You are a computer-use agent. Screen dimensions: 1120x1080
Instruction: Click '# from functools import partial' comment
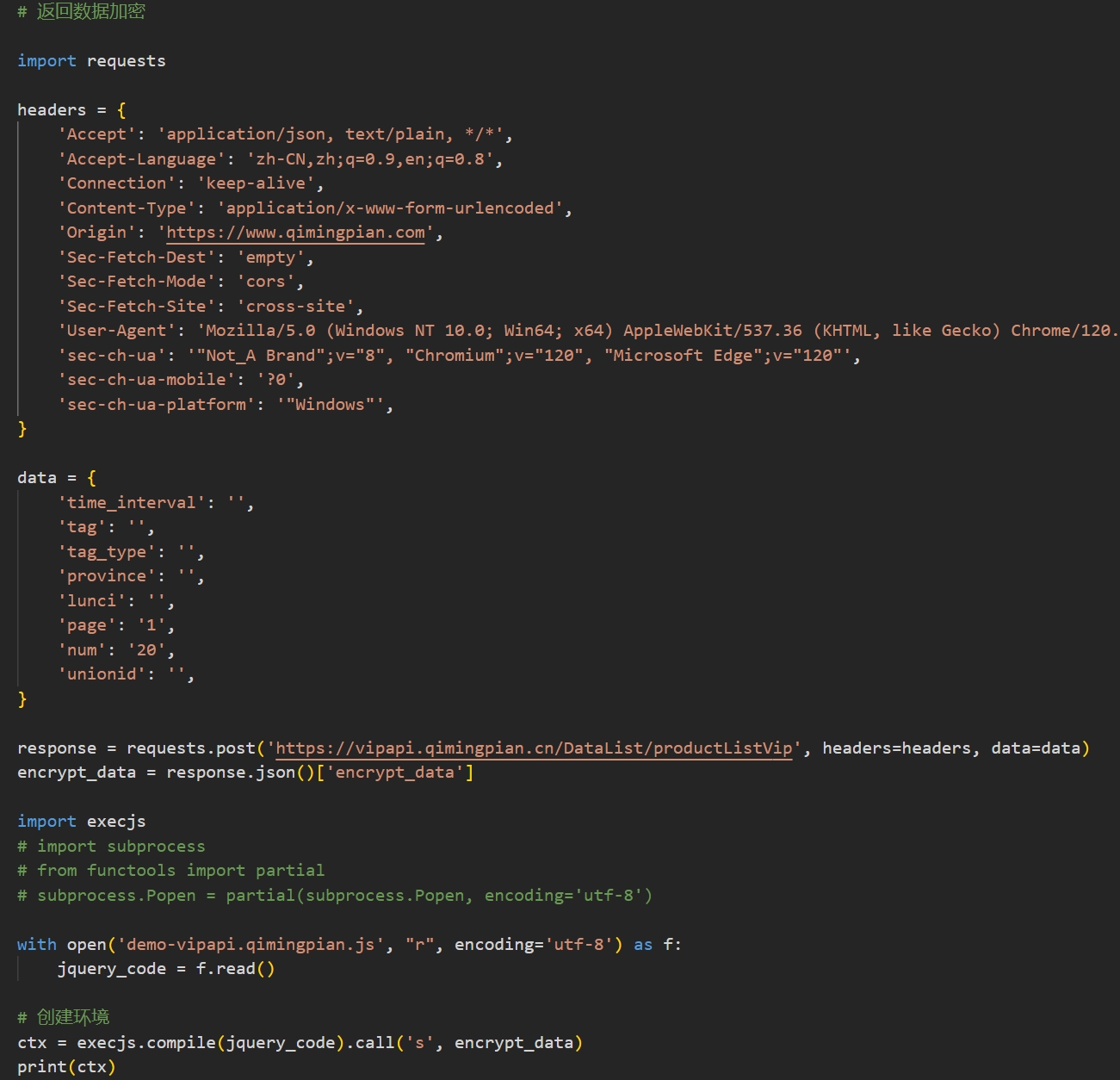coord(170,871)
